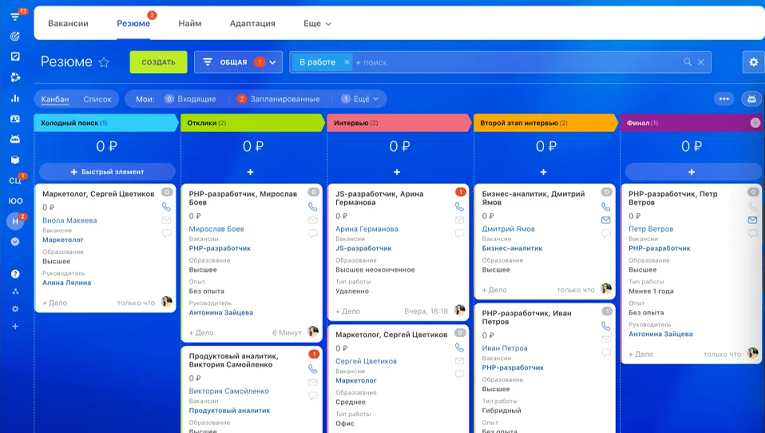Open the Адаптация tab
This screenshot has height=433, width=765.
click(x=252, y=23)
